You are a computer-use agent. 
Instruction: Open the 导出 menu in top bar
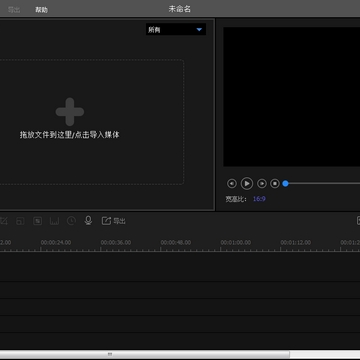coord(14,10)
